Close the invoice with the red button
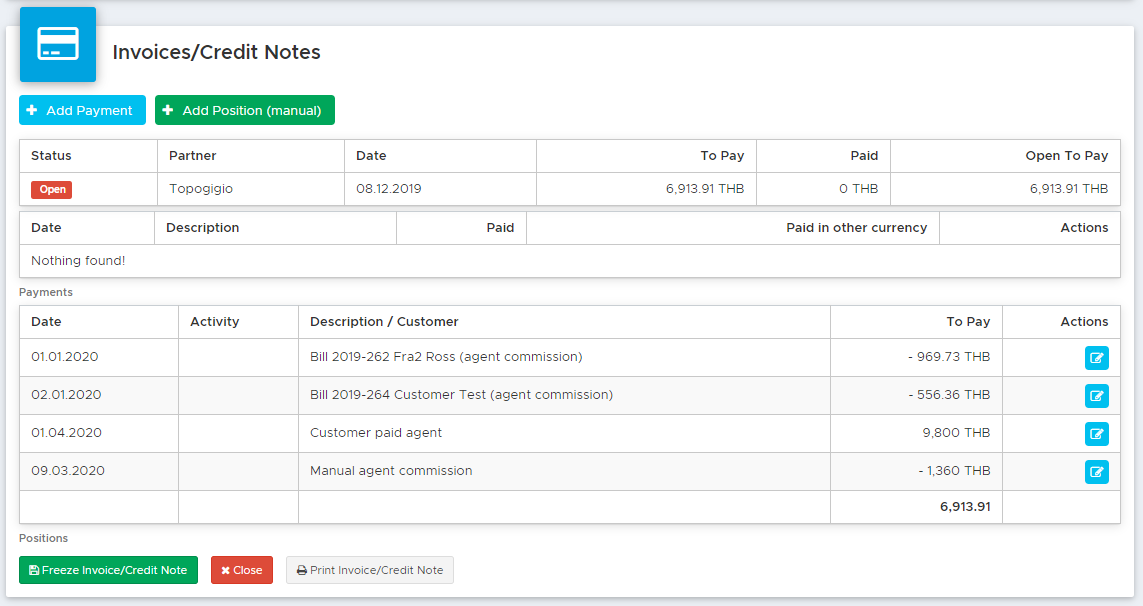Viewport: 1143px width, 606px height. coord(242,570)
